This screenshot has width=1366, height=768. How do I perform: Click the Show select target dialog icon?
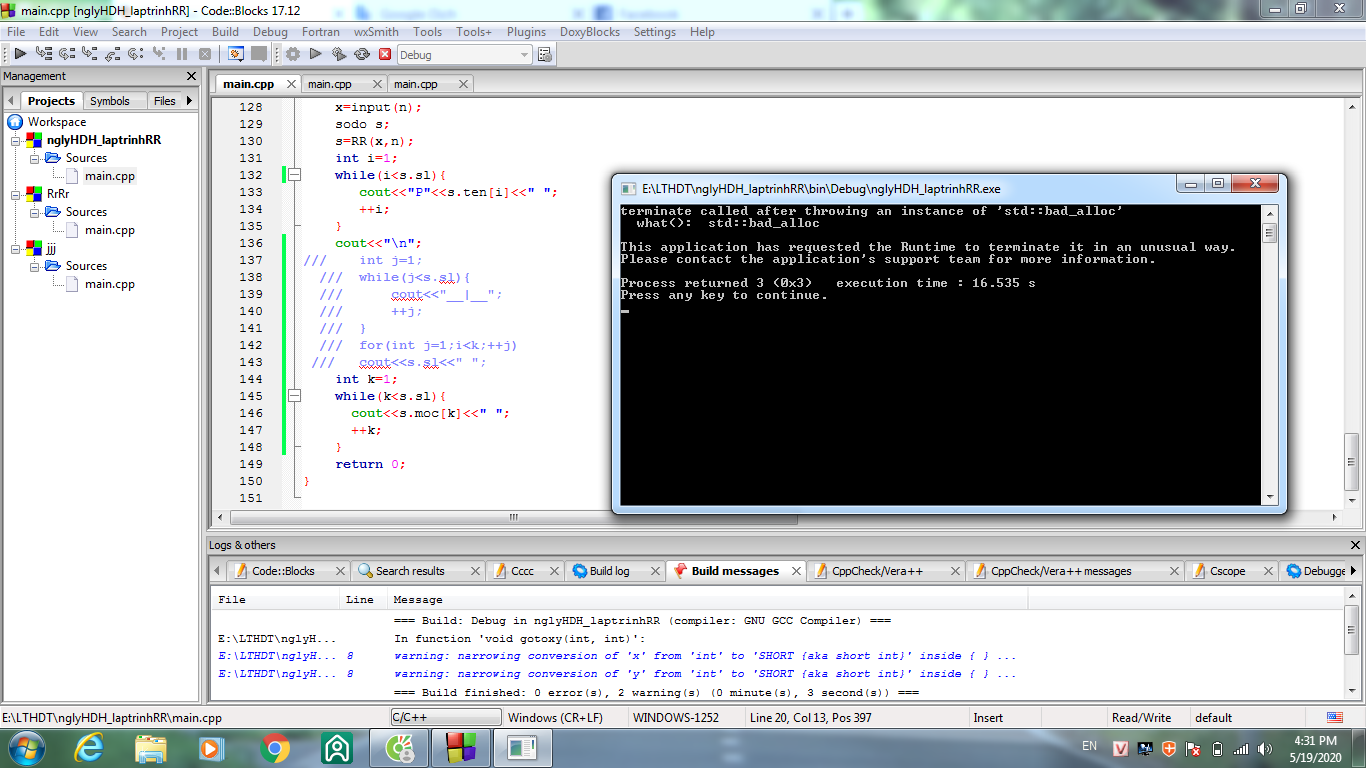(x=545, y=54)
